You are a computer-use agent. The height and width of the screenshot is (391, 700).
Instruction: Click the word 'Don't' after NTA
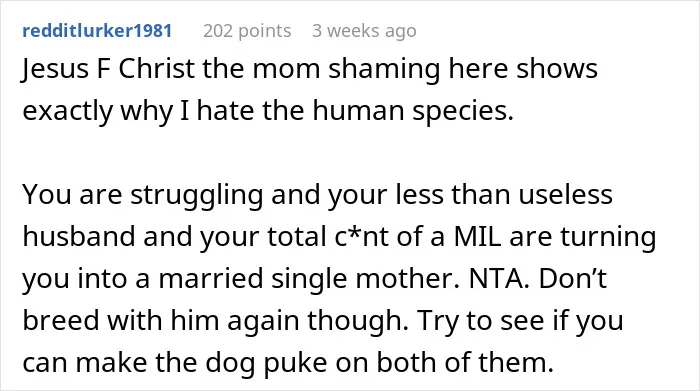pyautogui.click(x=572, y=279)
